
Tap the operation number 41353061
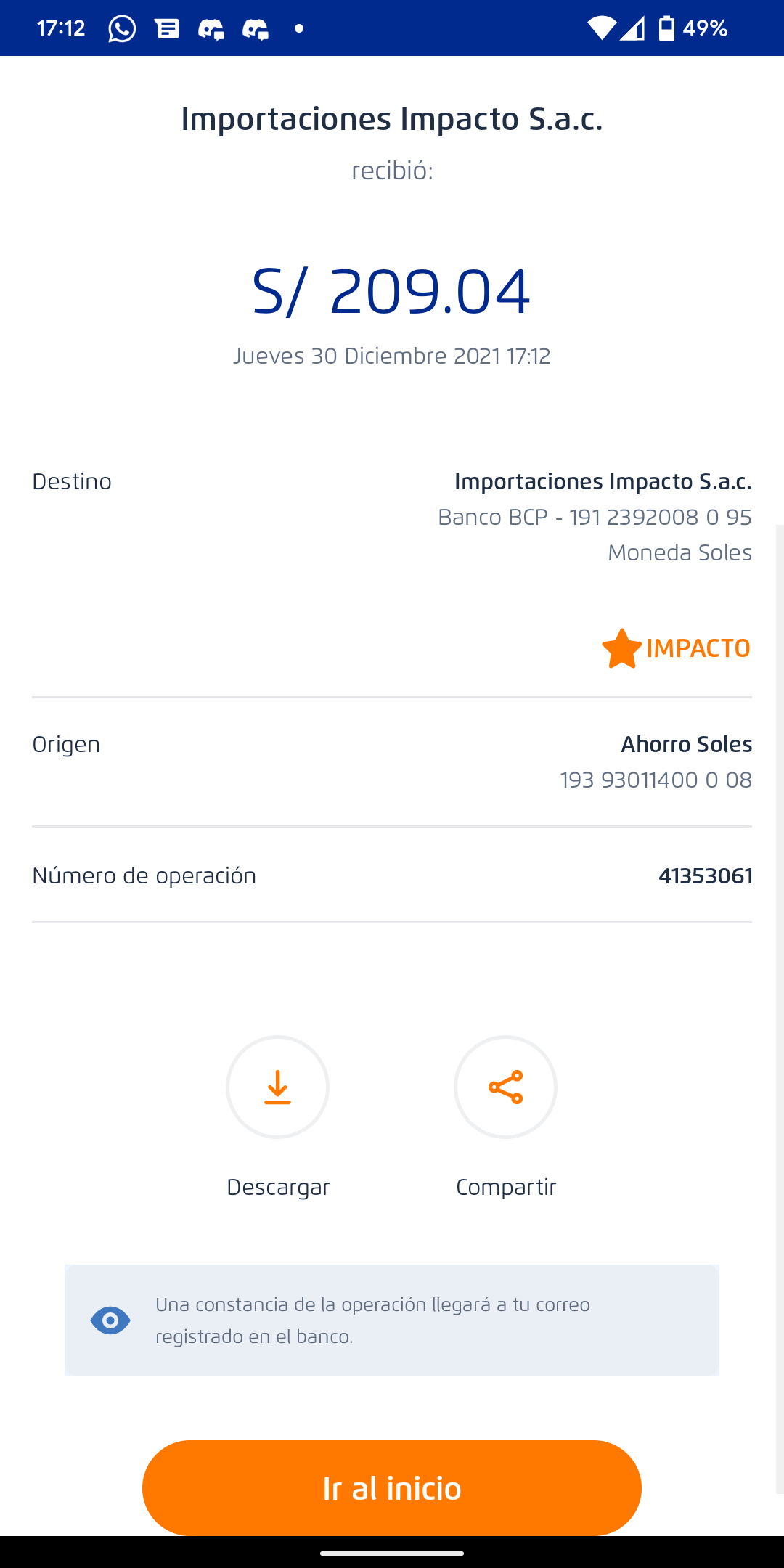click(705, 876)
